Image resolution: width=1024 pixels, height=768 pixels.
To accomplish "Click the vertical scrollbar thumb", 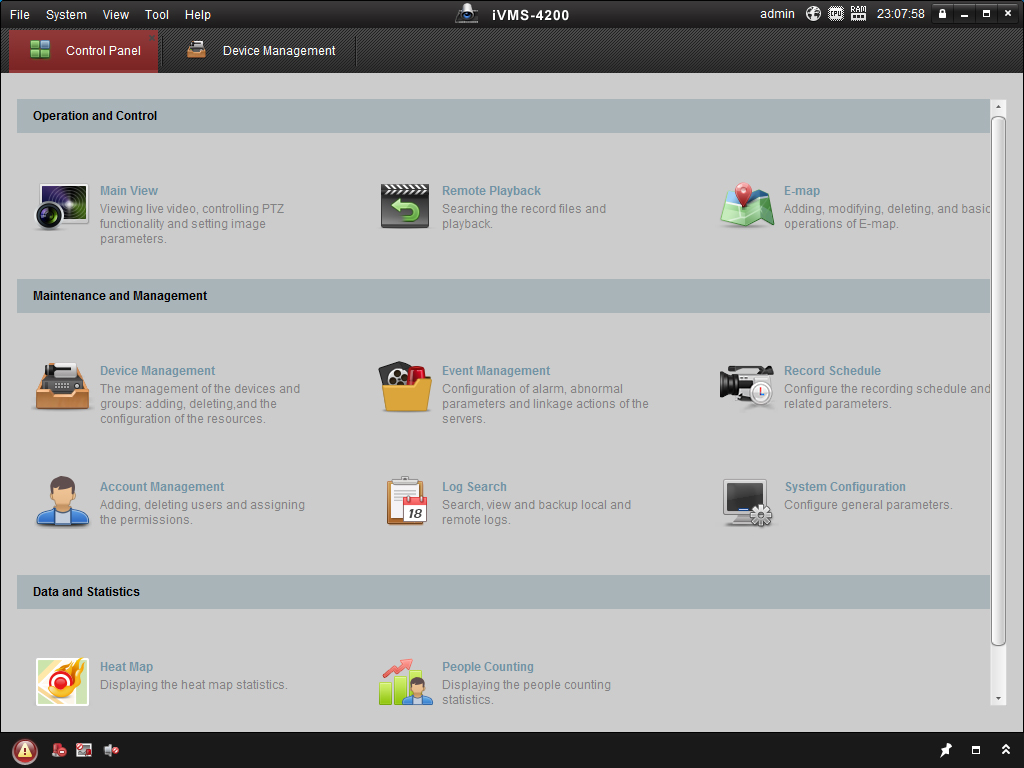I will tap(998, 381).
